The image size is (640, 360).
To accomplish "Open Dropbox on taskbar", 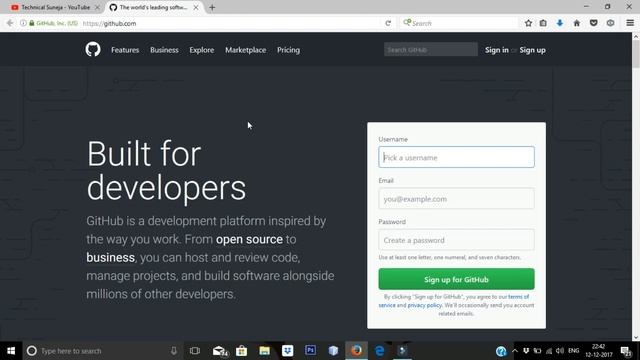I will (x=287, y=351).
